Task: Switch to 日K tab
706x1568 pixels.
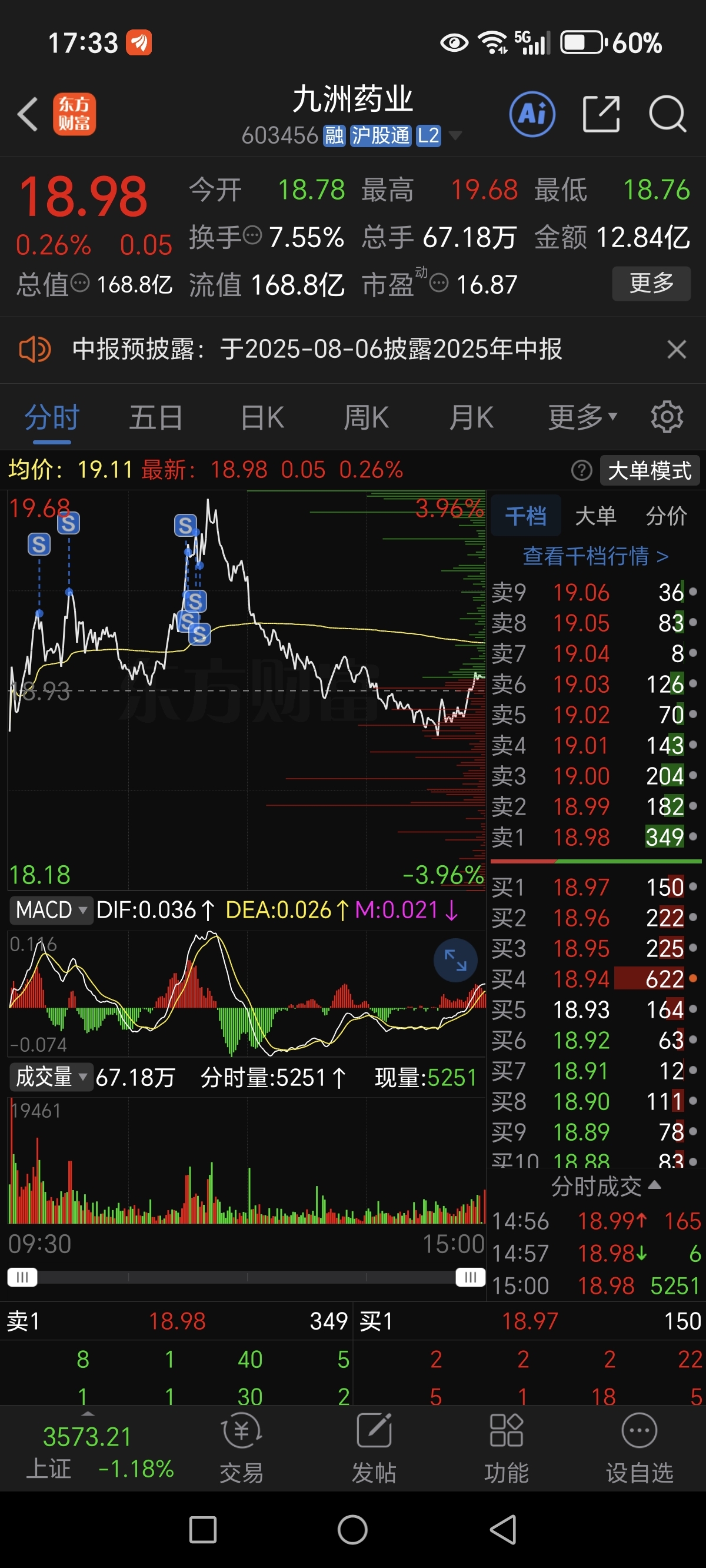Action: pos(262,418)
